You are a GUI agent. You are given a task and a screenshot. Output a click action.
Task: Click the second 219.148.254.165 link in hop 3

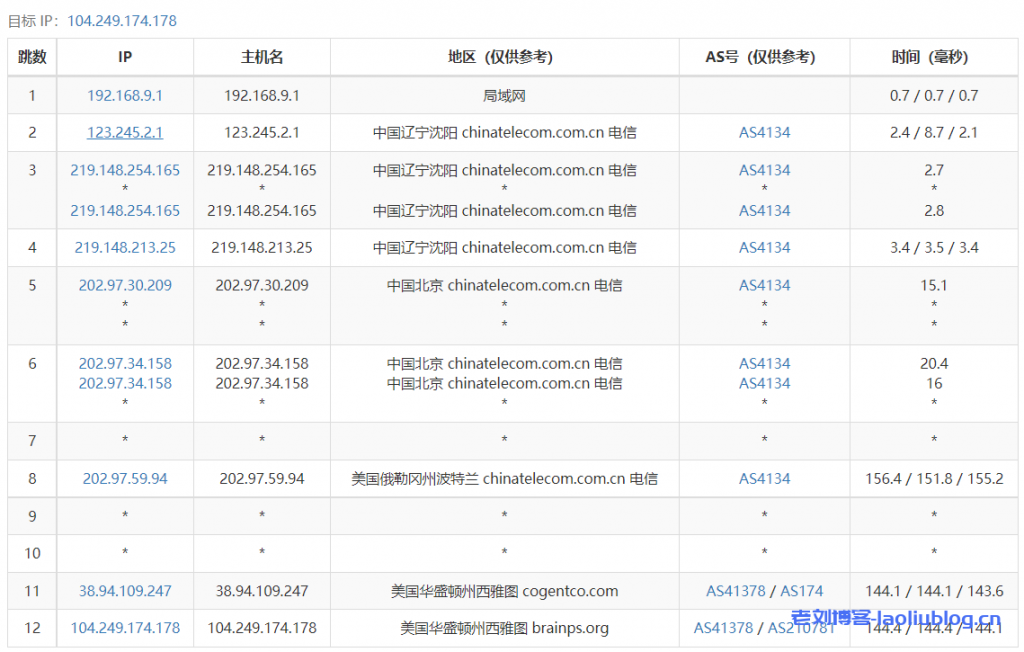coord(124,210)
